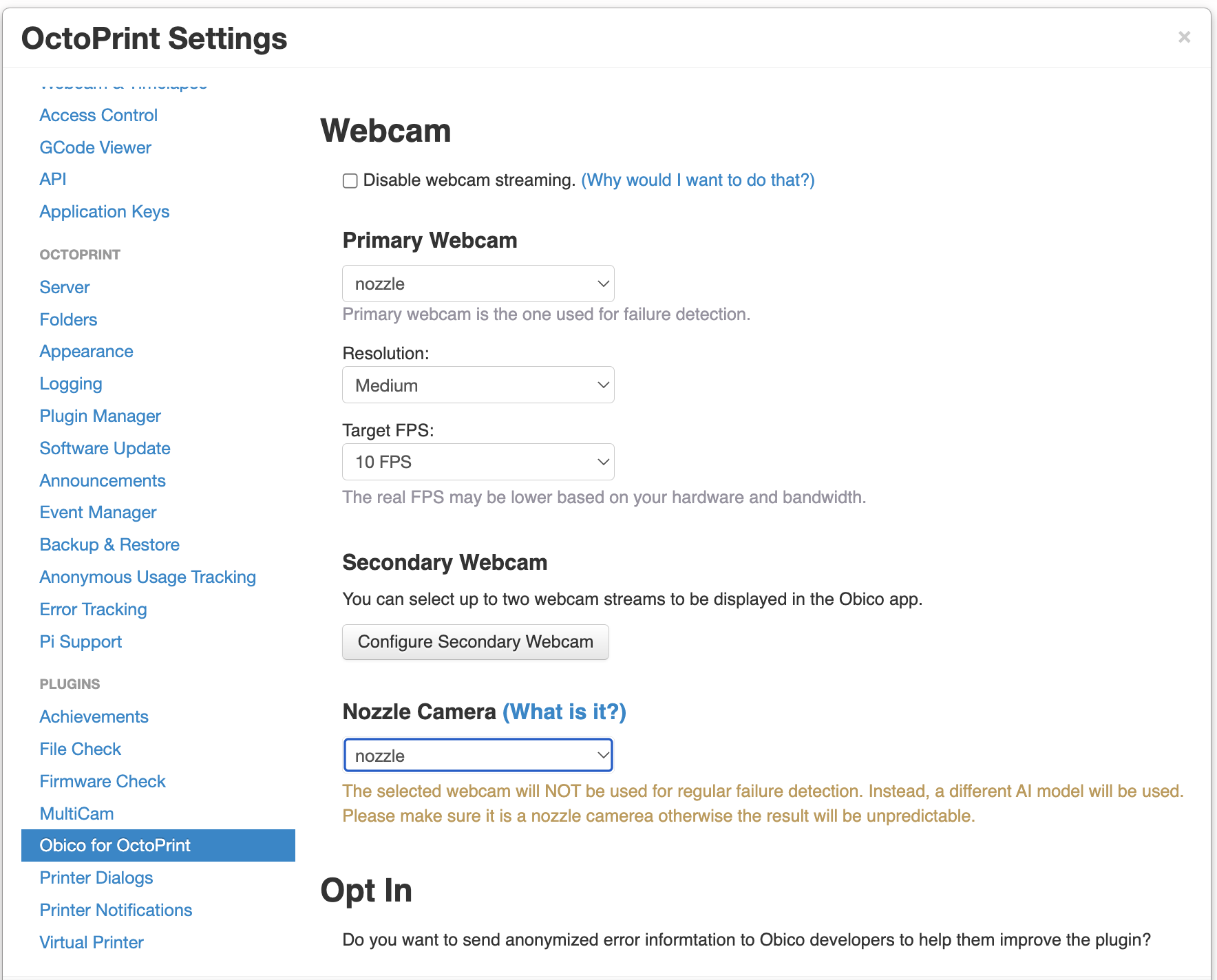Image resolution: width=1217 pixels, height=980 pixels.
Task: Select the Obico for OctoPrint plugin entry
Action: pos(158,845)
